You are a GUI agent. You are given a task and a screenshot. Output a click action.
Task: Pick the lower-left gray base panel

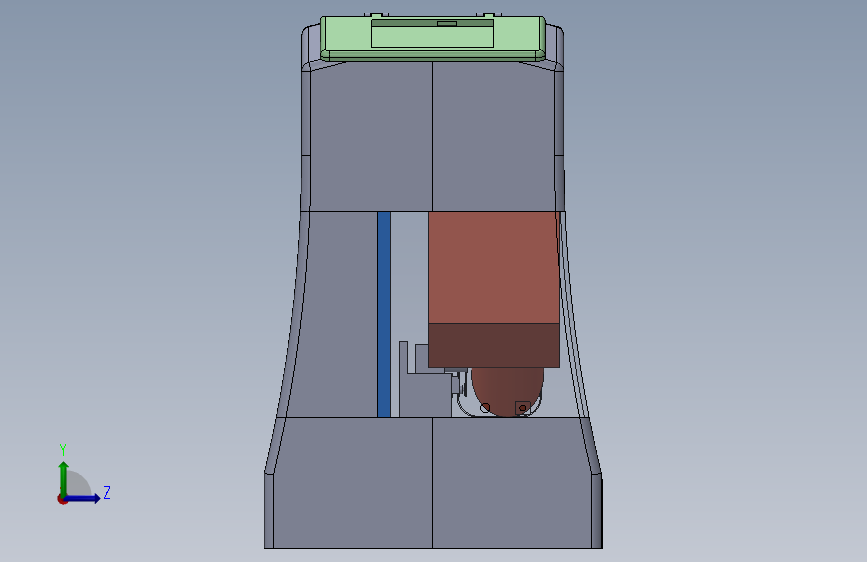pyautogui.click(x=353, y=482)
